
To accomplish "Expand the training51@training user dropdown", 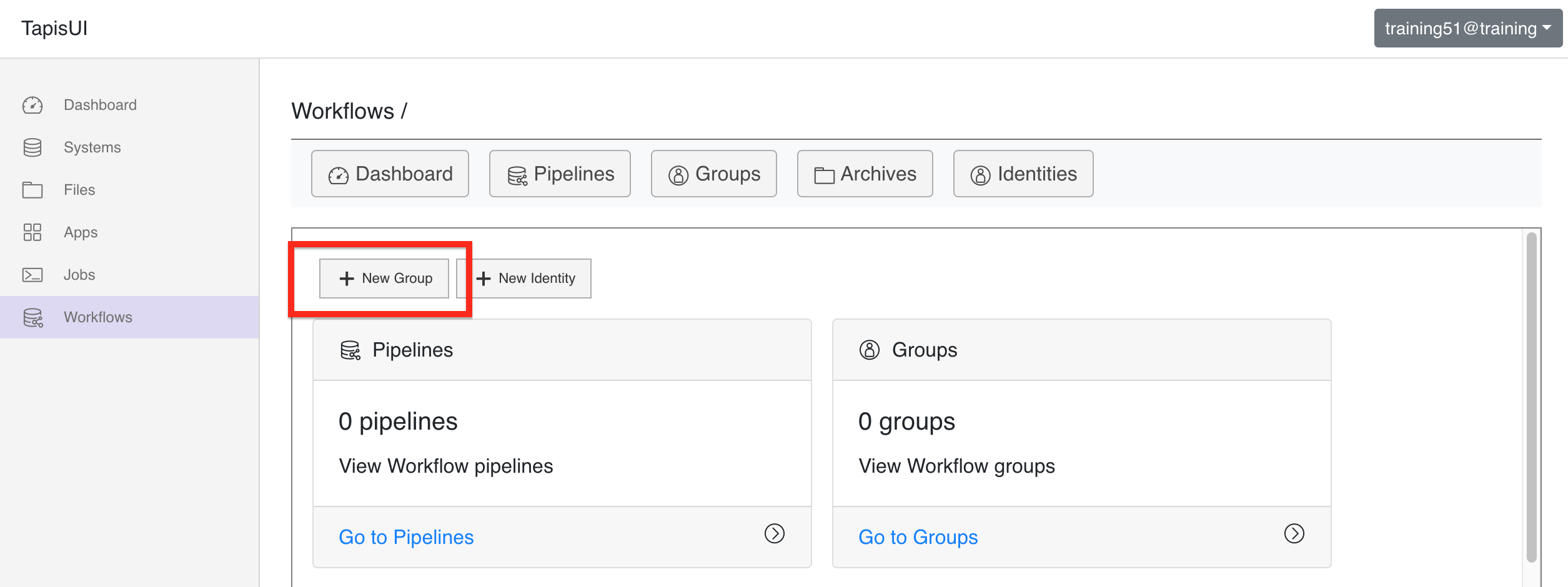I will coord(1468,28).
